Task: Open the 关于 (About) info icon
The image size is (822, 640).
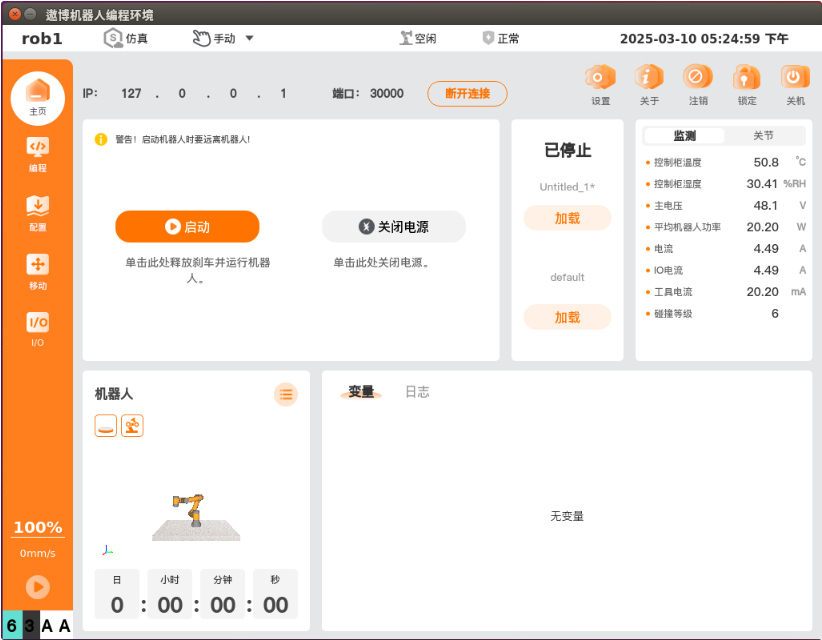Action: 649,79
